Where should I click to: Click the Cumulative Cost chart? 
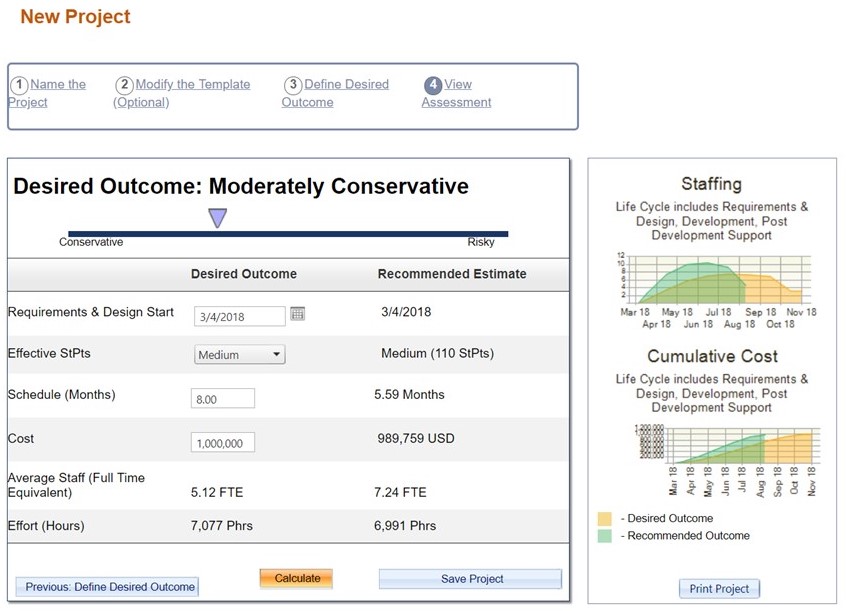pos(728,460)
